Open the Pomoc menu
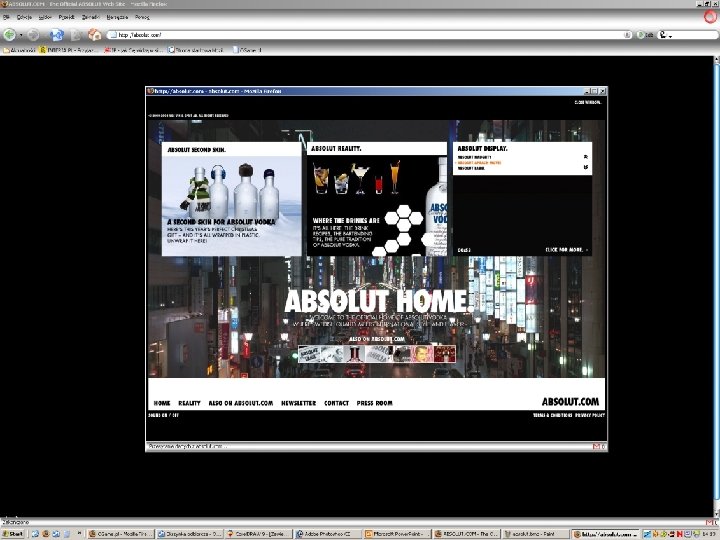 (x=142, y=17)
